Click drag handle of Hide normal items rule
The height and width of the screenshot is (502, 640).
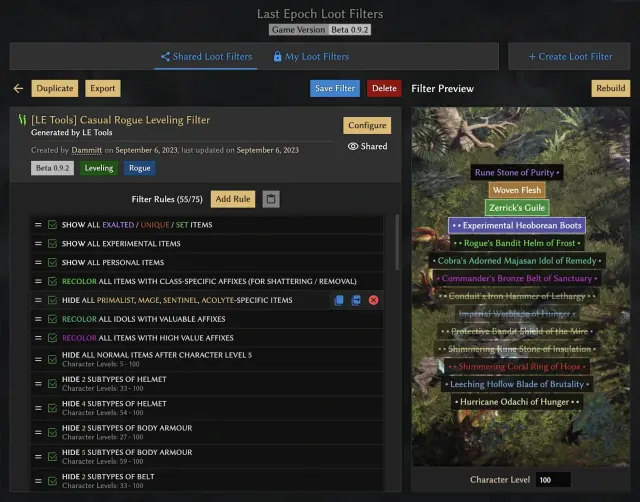point(38,359)
